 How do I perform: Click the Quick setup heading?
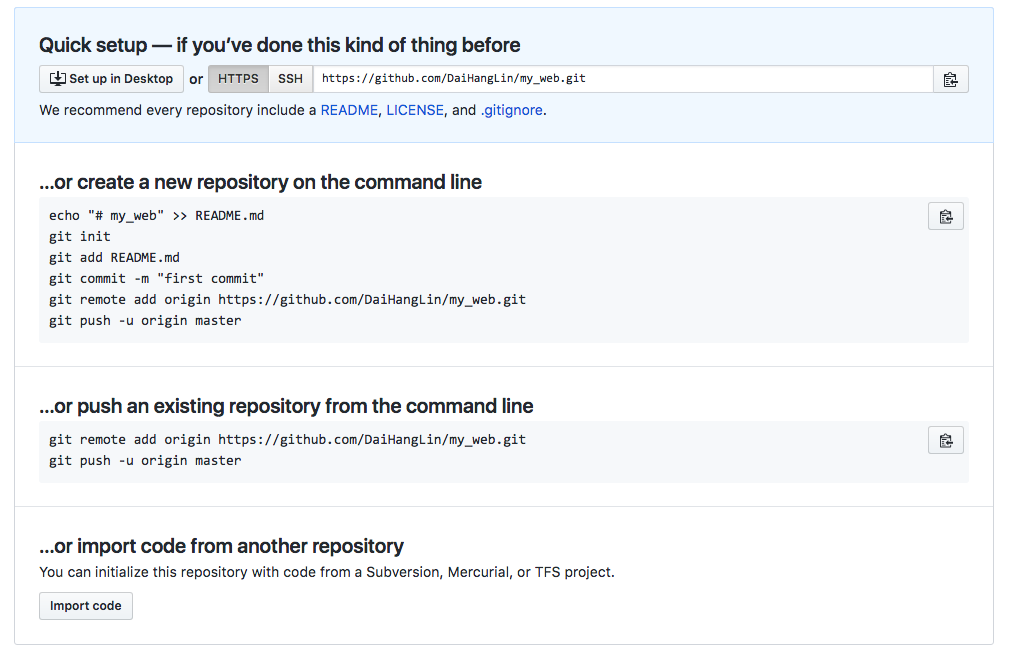click(280, 45)
